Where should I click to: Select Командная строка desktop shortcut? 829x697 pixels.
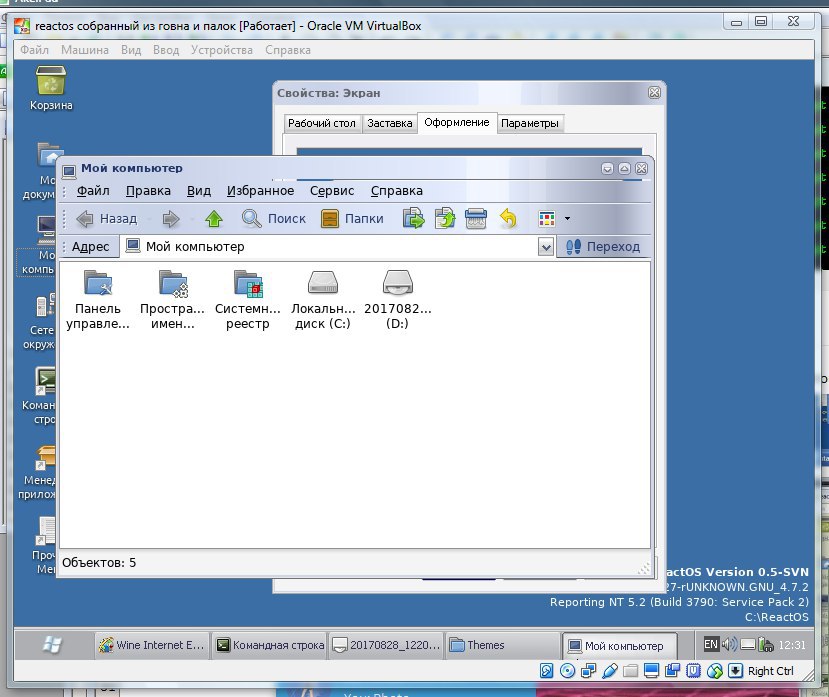39,396
